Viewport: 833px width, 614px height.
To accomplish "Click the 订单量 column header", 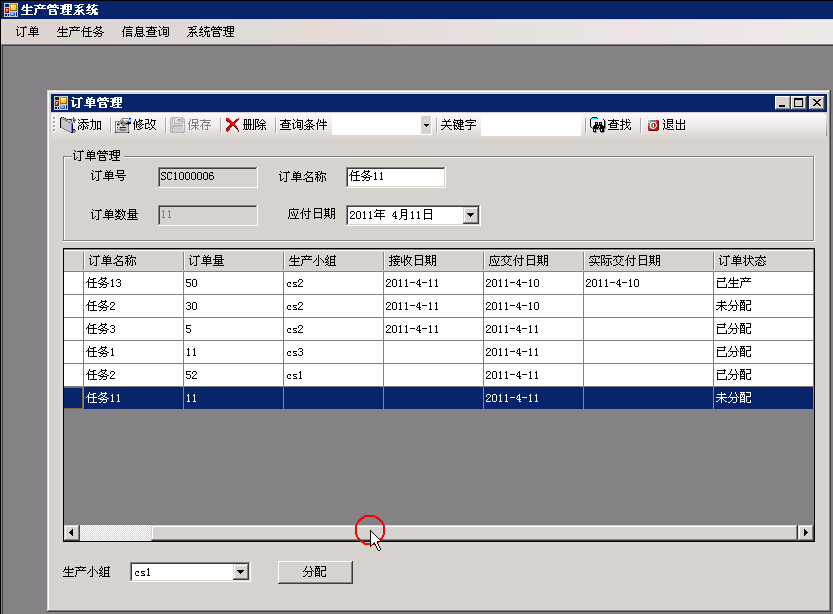I will coord(233,261).
